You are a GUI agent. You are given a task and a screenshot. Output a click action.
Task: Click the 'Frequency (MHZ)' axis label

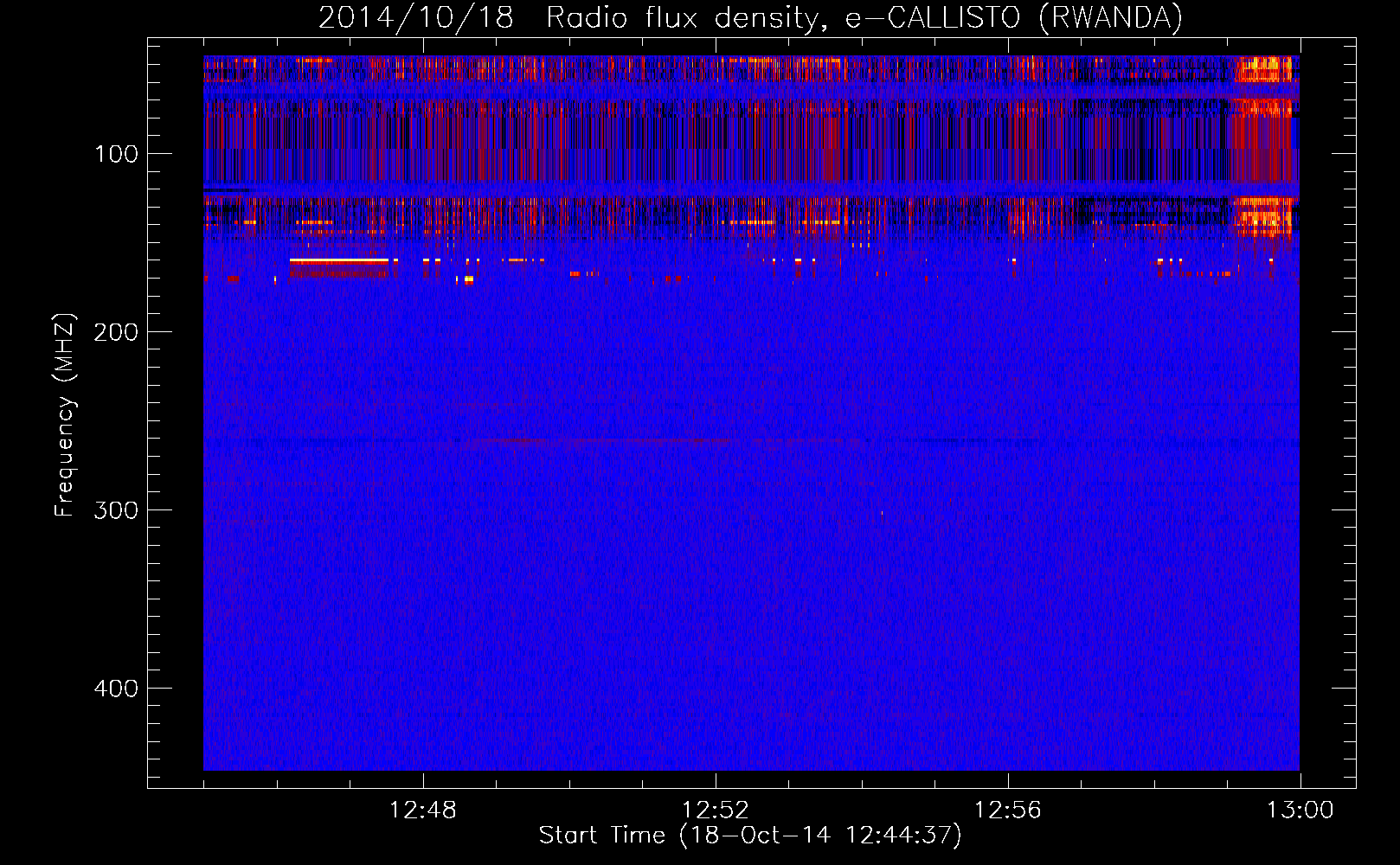coord(65,415)
